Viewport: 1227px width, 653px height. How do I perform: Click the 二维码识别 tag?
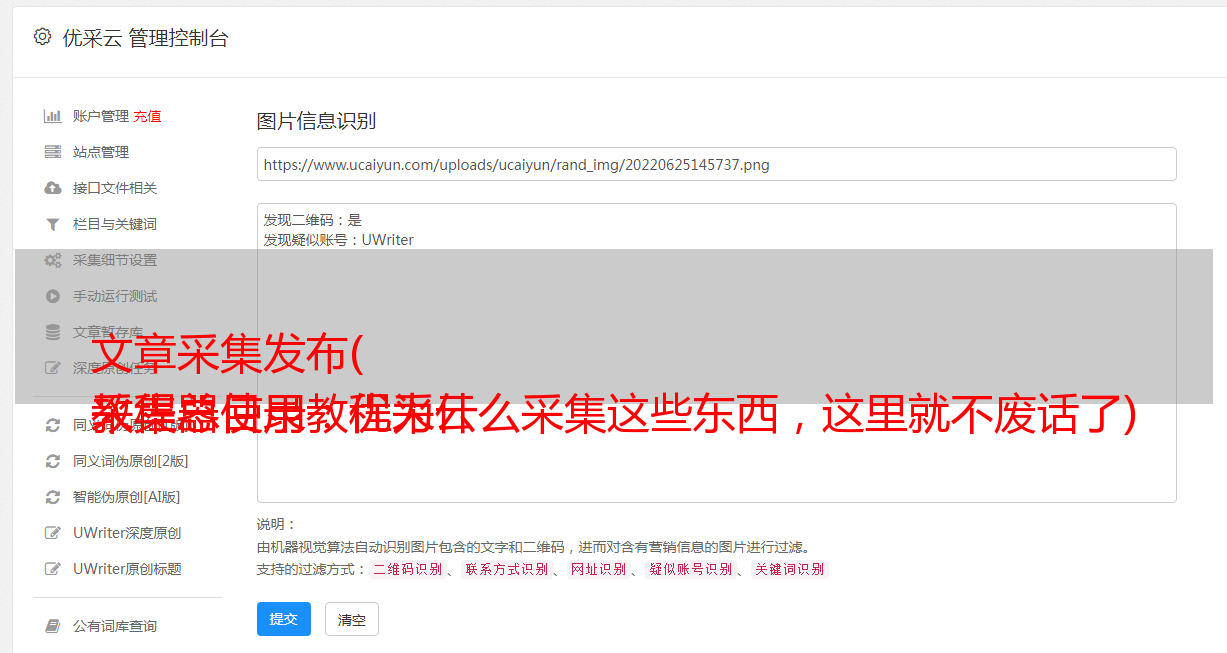407,569
